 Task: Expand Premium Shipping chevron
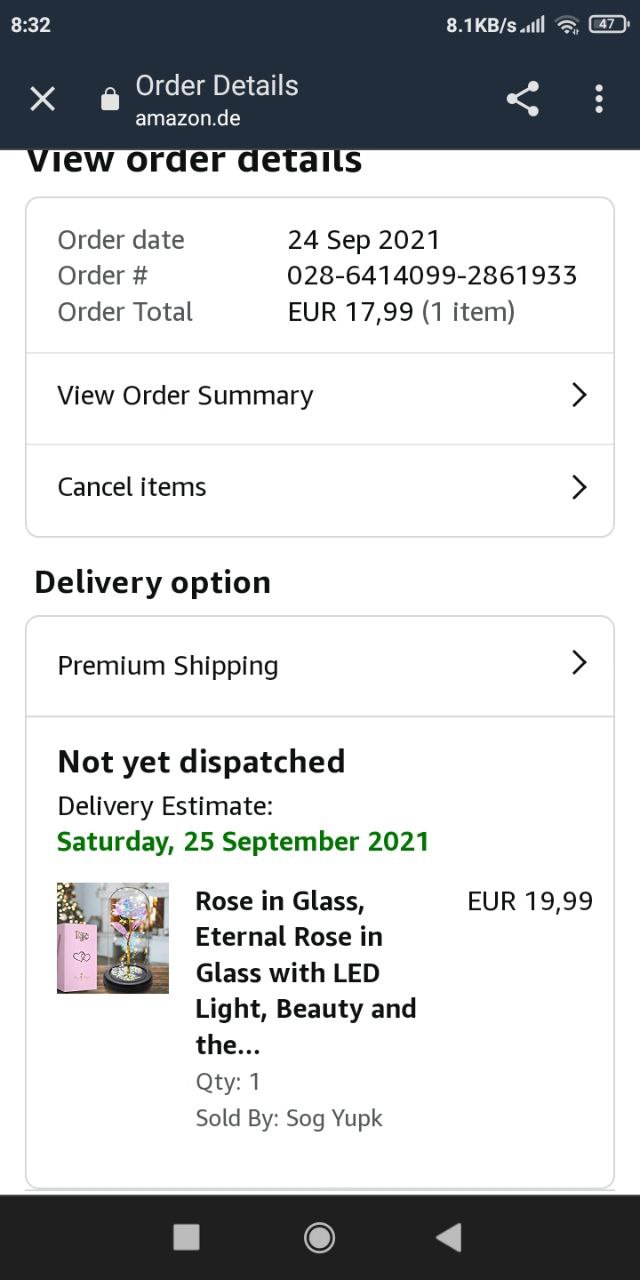578,662
